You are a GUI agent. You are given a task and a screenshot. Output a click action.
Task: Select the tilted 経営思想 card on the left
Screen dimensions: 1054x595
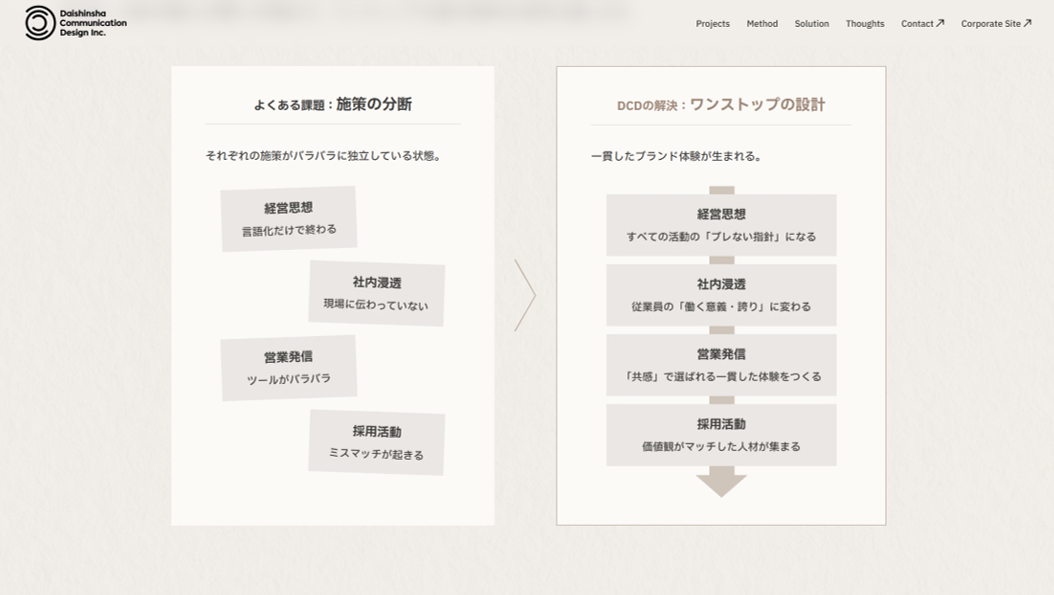coord(288,219)
